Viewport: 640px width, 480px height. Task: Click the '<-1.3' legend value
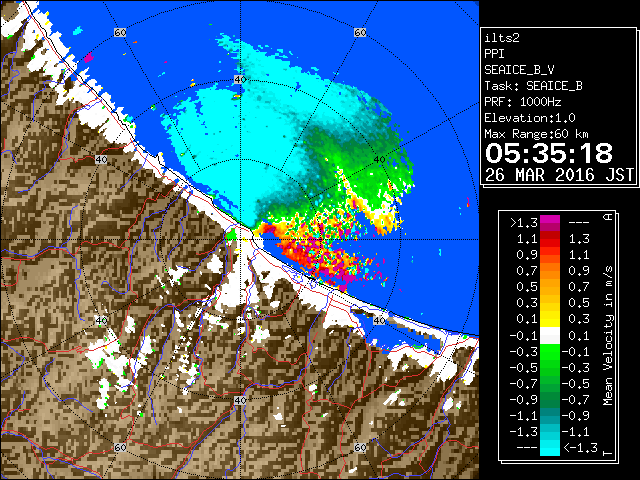click(580, 448)
